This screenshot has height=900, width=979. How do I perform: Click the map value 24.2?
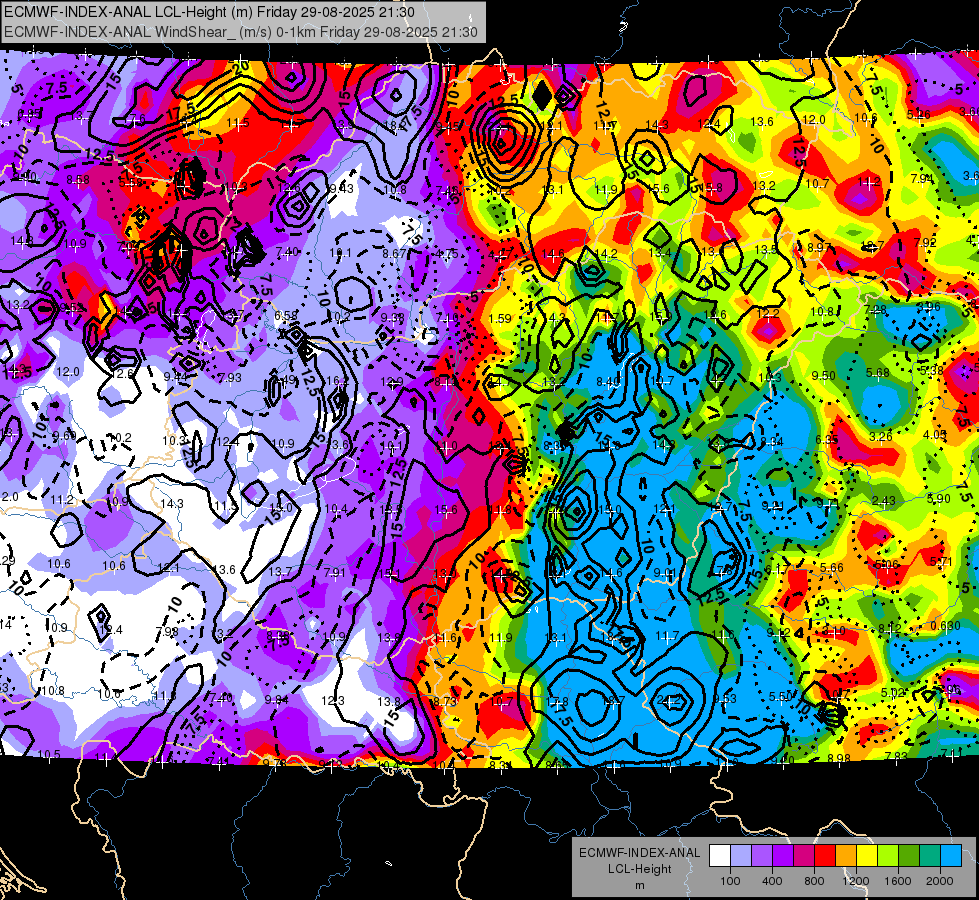[667, 700]
